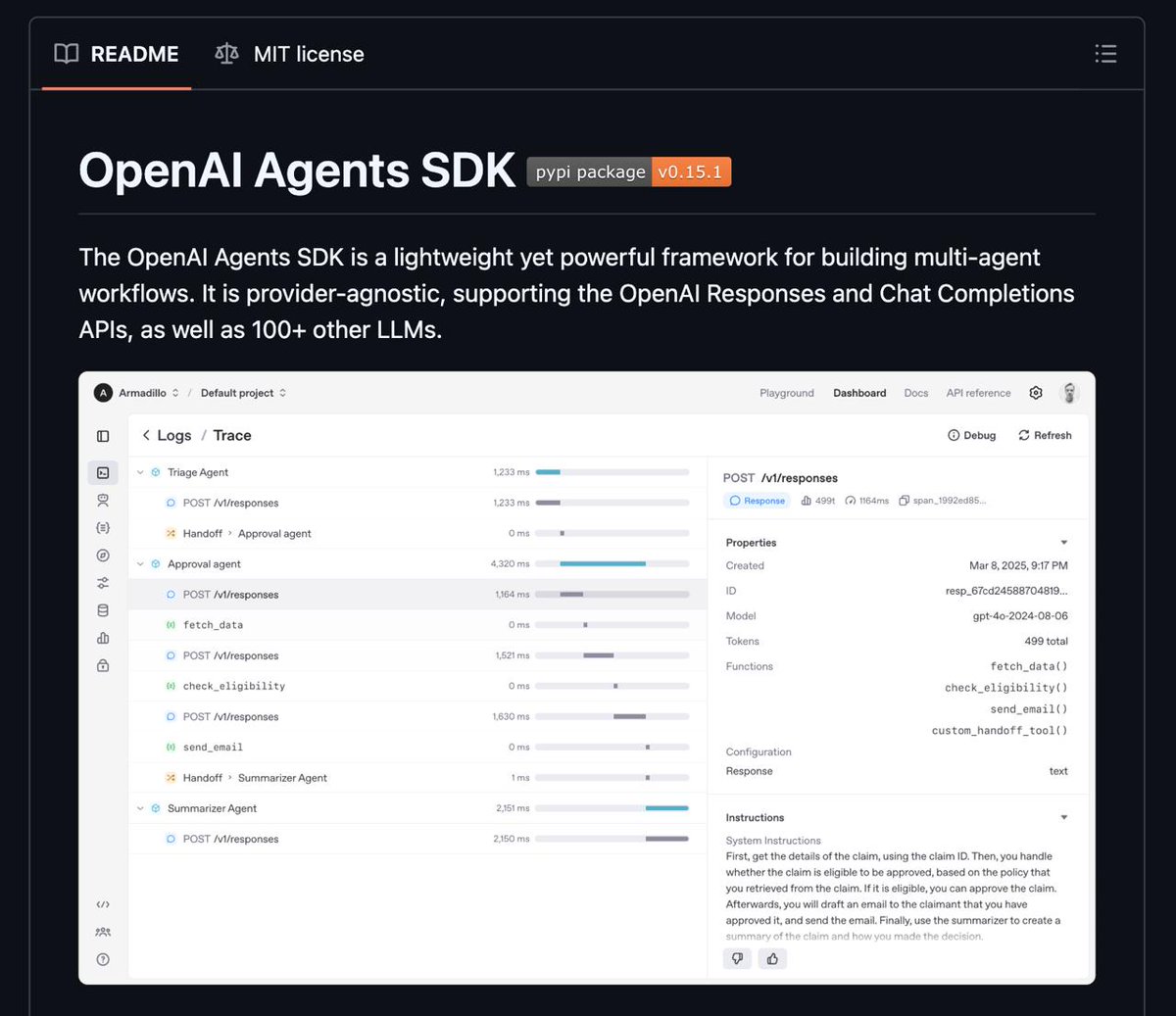Collapse the Properties section
This screenshot has height=1016, width=1176.
[1064, 543]
